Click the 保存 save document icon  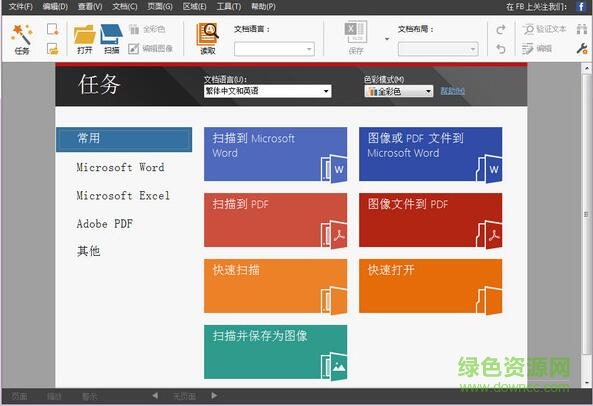coord(355,38)
